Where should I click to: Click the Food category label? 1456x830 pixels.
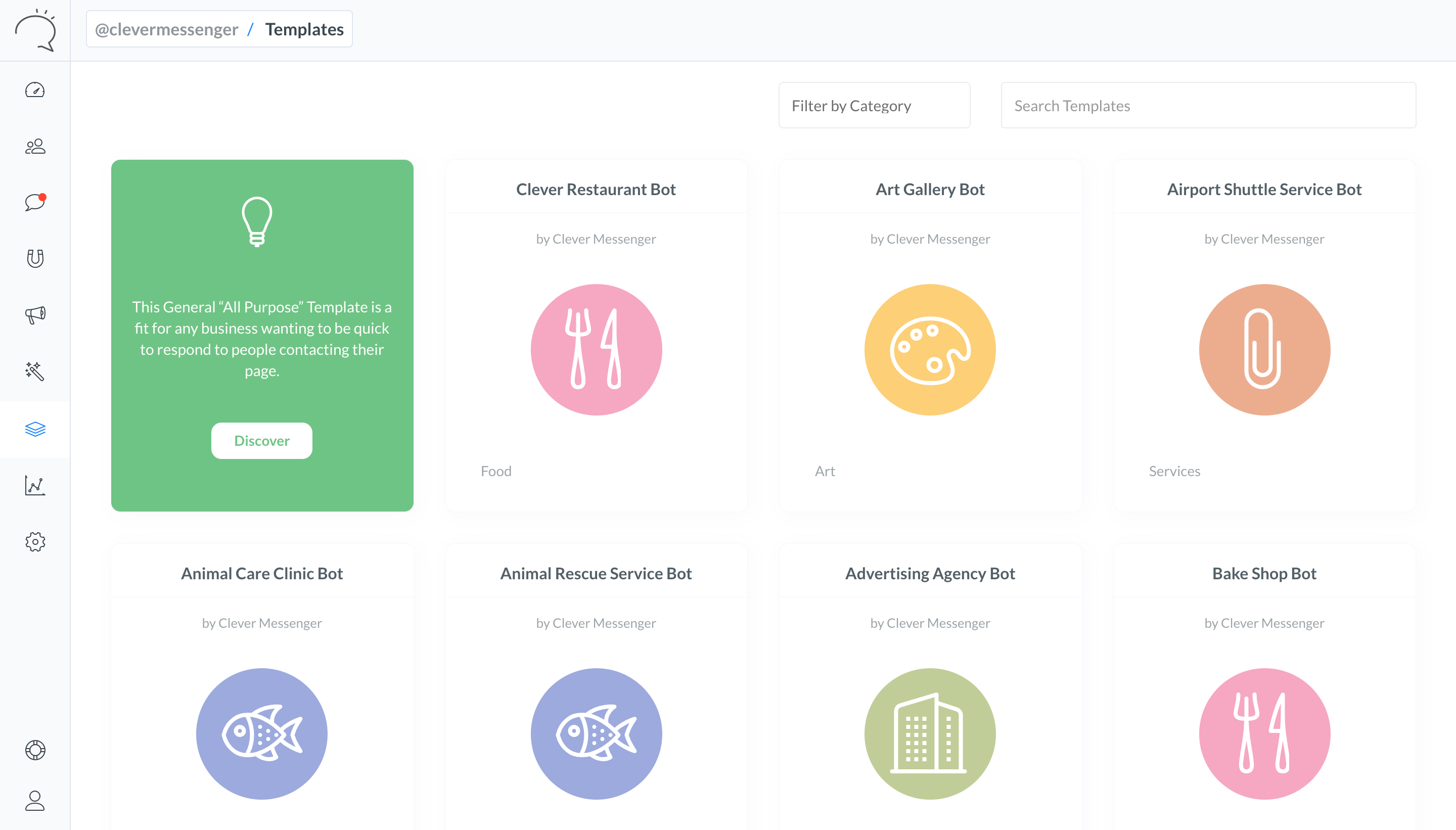point(496,470)
